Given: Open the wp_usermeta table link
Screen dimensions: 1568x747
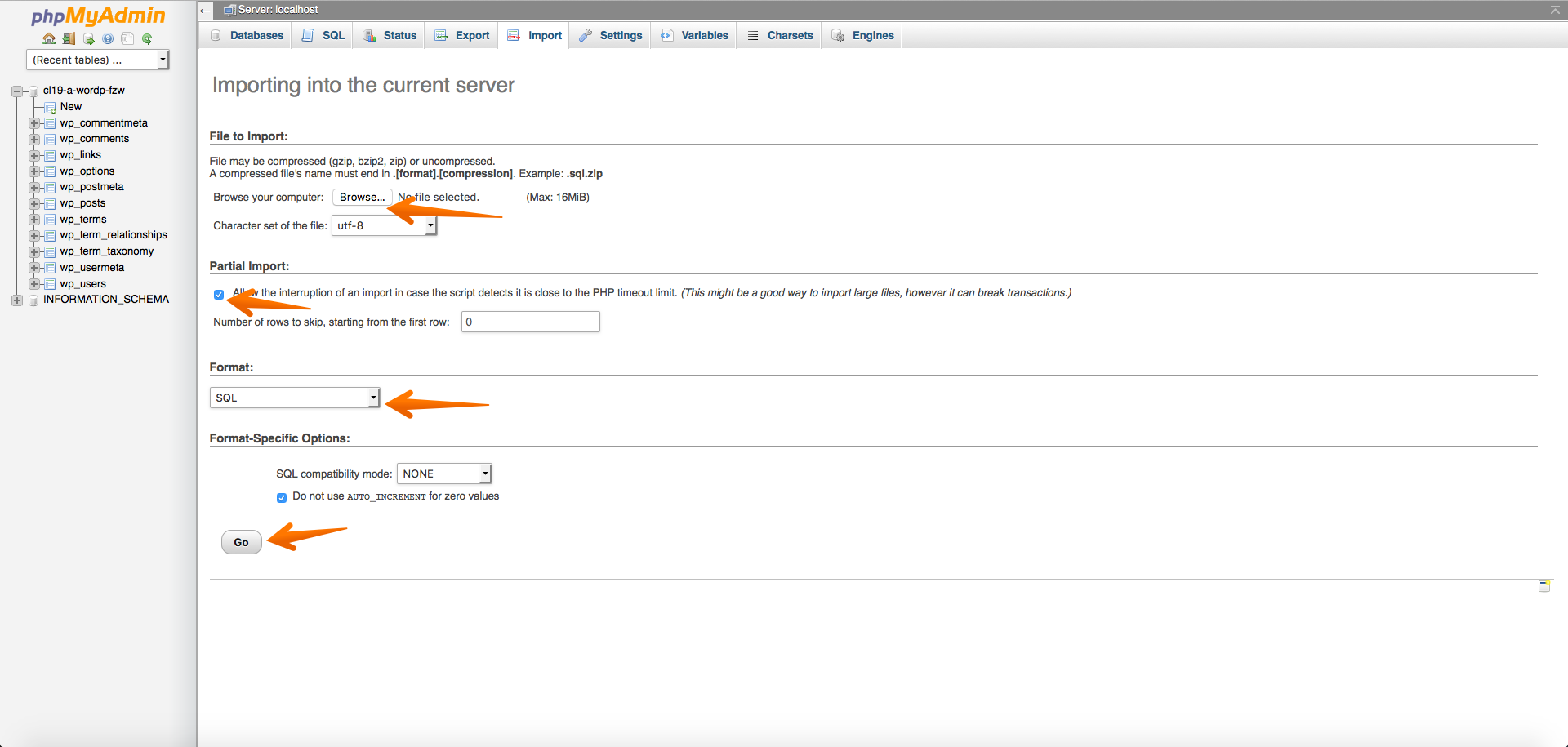Looking at the screenshot, I should (92, 268).
